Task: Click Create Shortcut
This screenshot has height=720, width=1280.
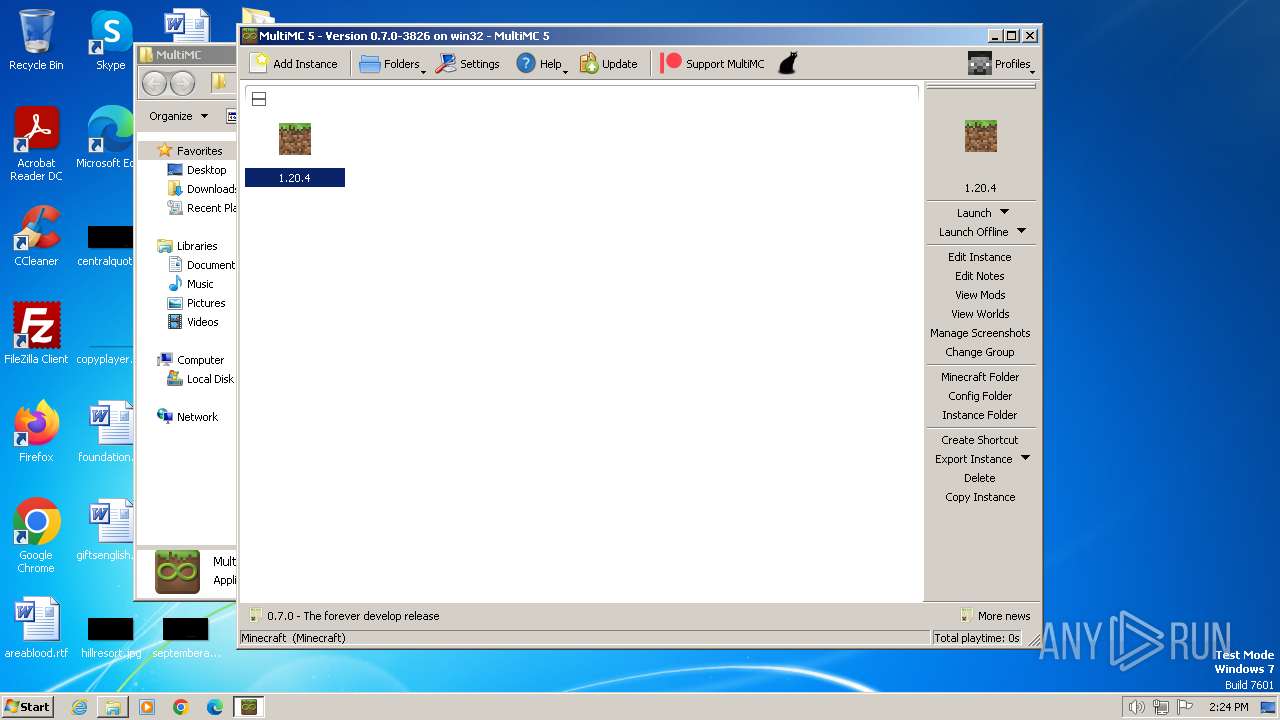Action: [980, 440]
